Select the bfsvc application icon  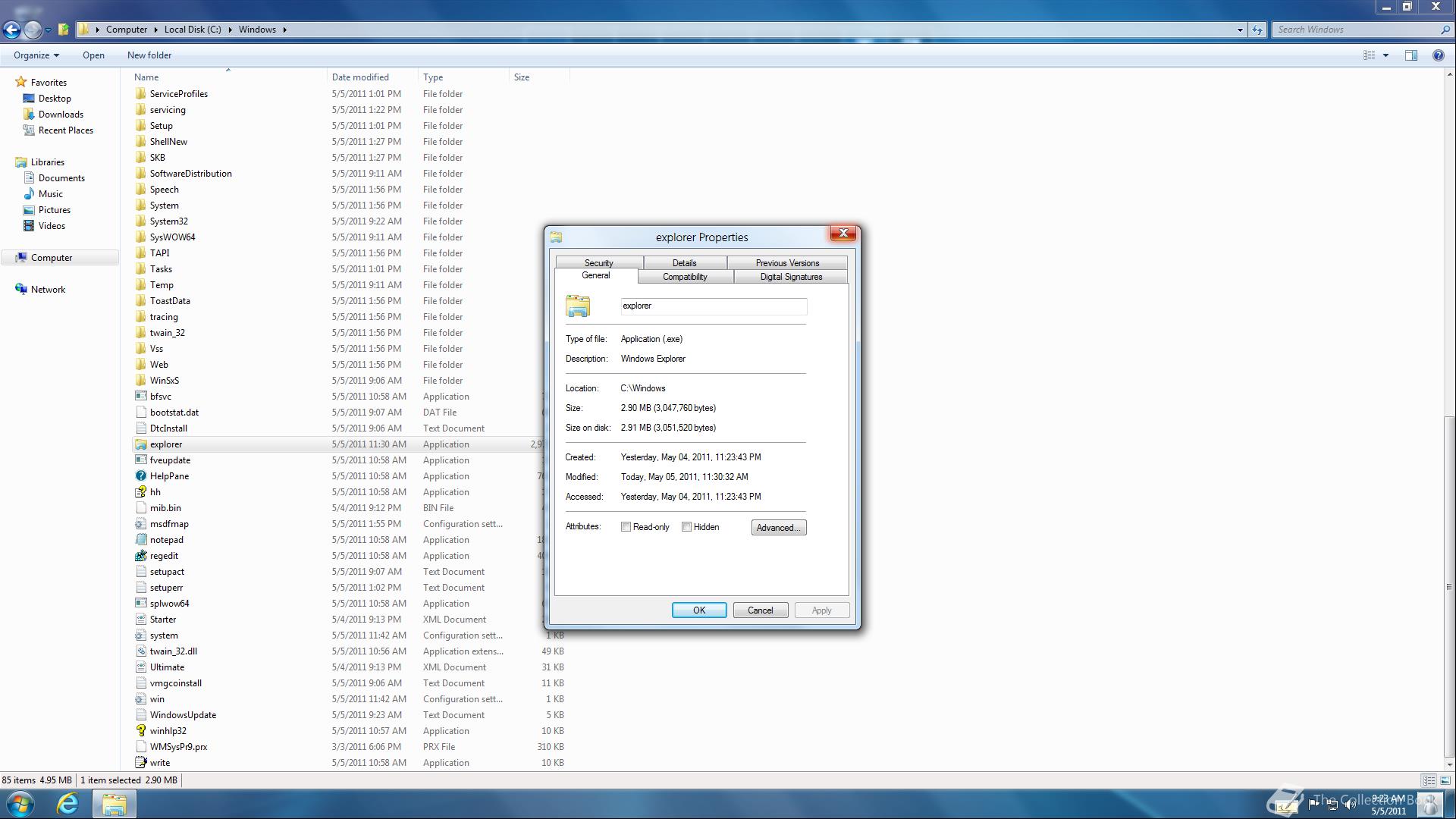coord(140,397)
